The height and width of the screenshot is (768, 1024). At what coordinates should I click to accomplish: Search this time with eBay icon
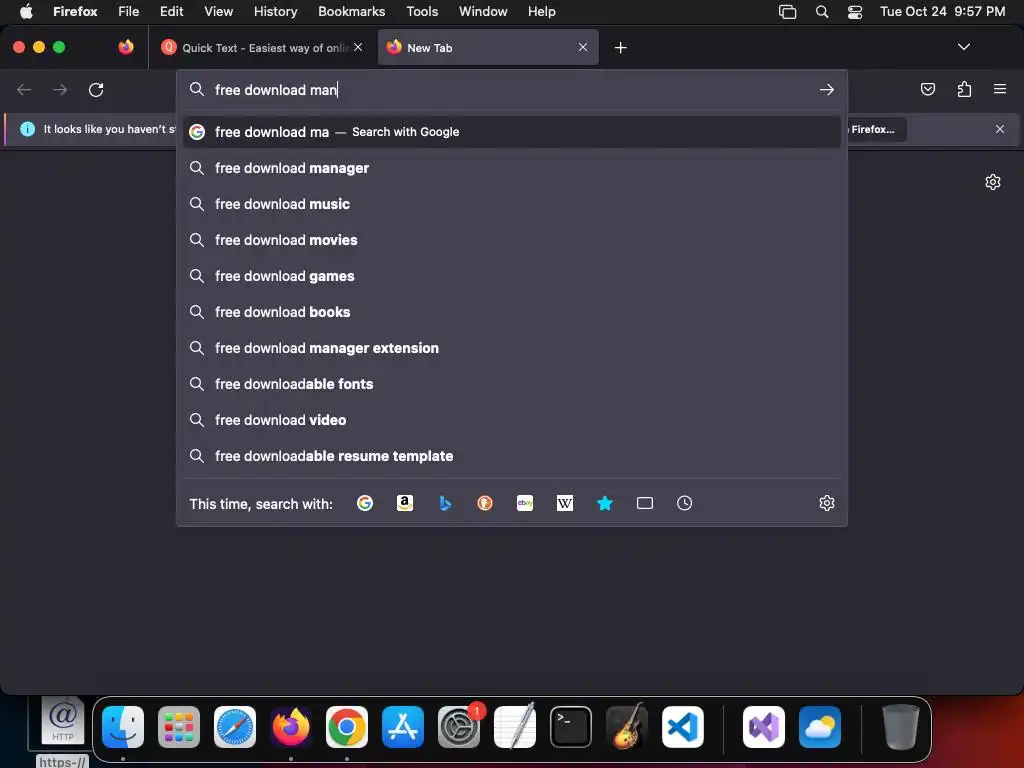pos(525,503)
